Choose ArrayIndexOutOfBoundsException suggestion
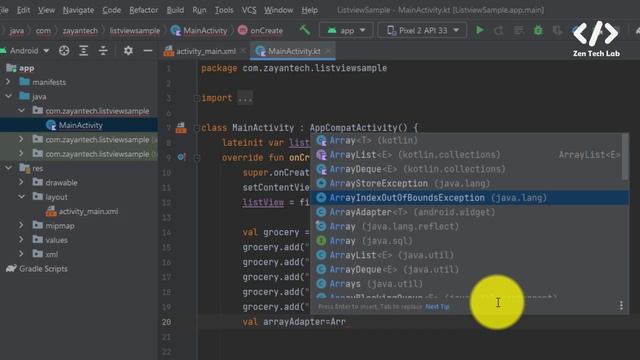This screenshot has width=640, height=360. click(469, 198)
